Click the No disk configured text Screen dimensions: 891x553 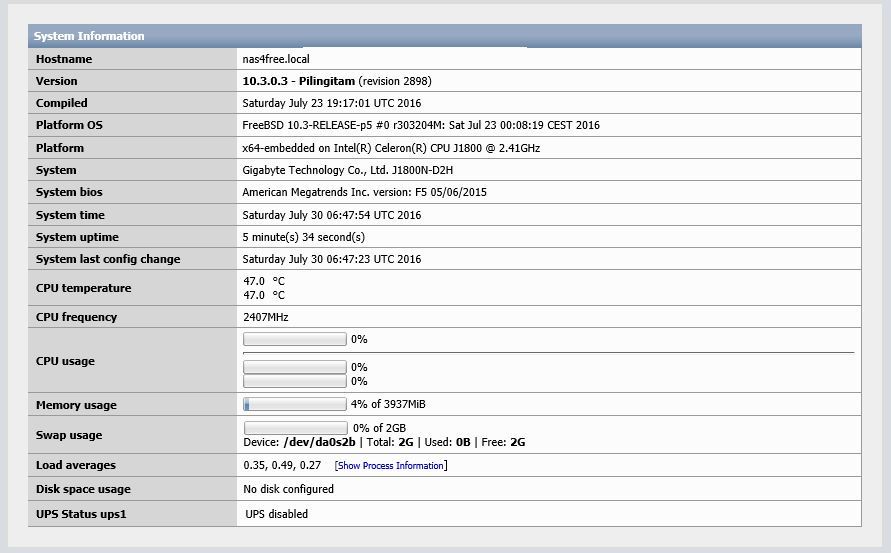pos(288,489)
